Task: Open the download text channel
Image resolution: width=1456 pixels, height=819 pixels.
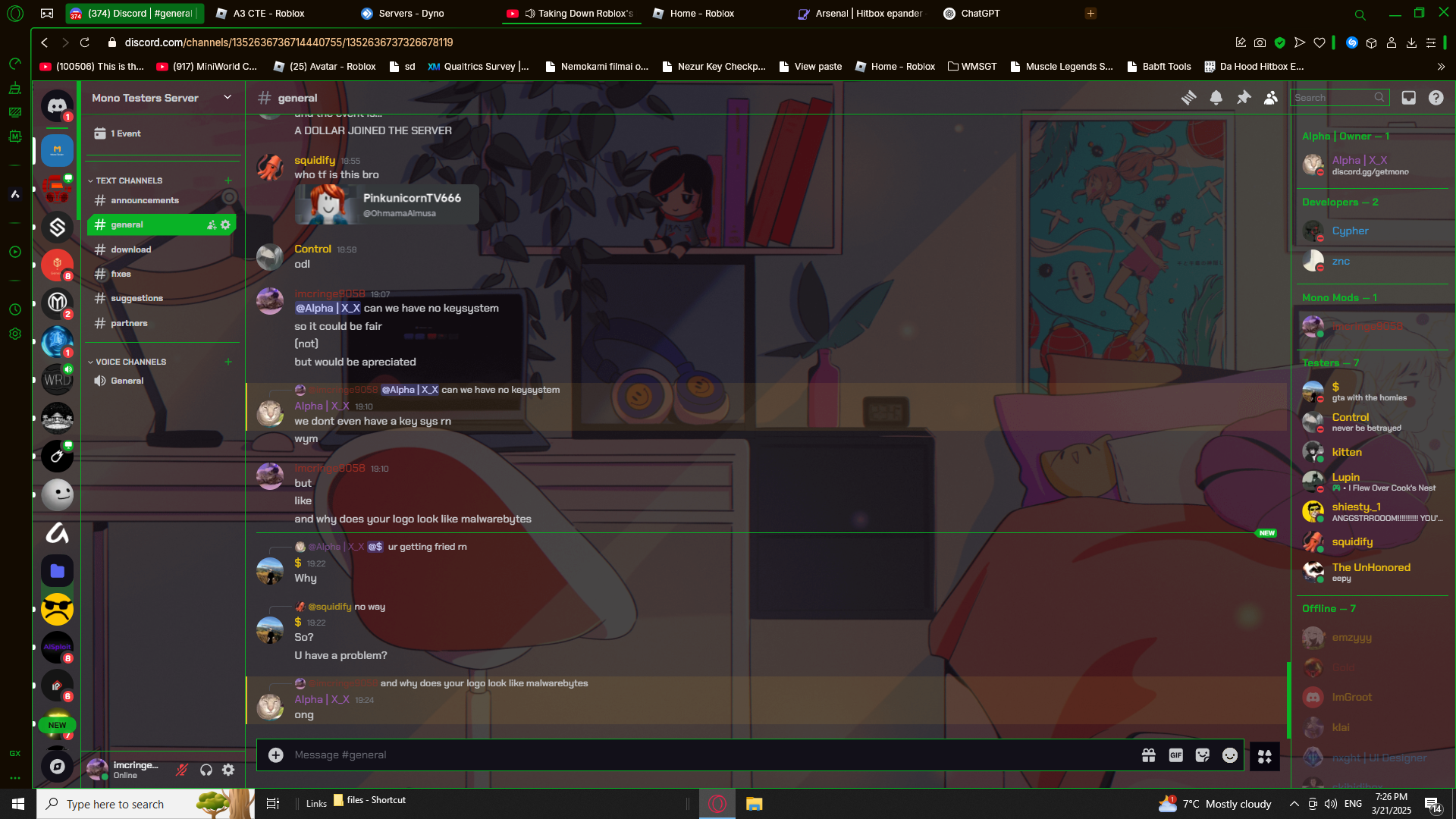Action: (130, 249)
